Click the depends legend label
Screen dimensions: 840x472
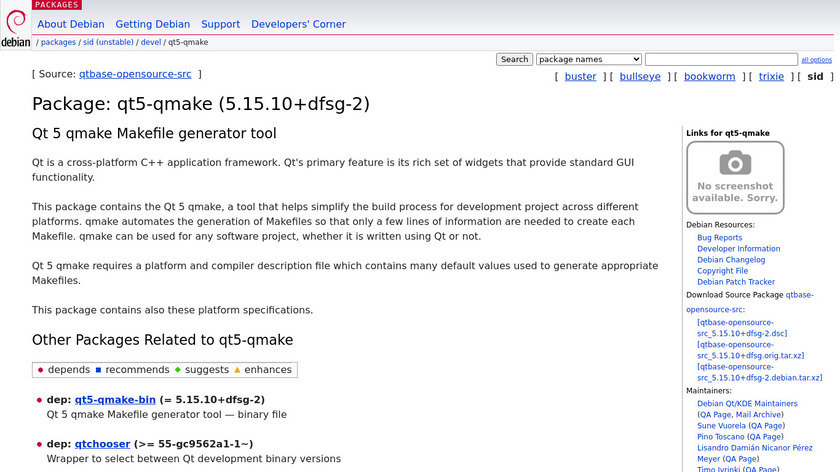coord(69,370)
